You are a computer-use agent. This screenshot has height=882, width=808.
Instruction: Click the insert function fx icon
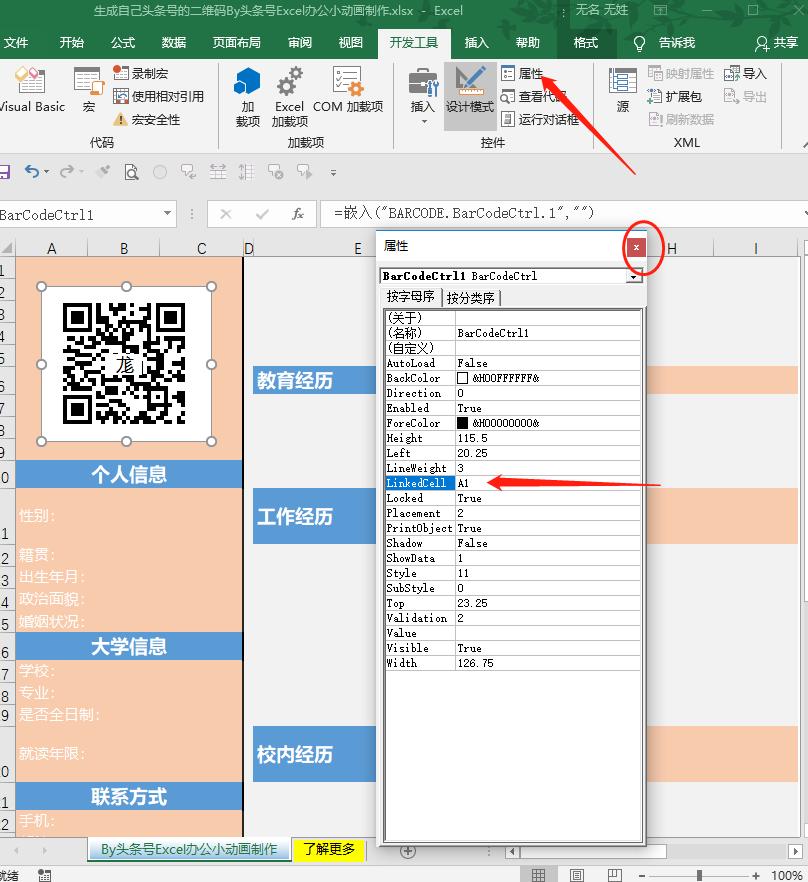click(297, 215)
